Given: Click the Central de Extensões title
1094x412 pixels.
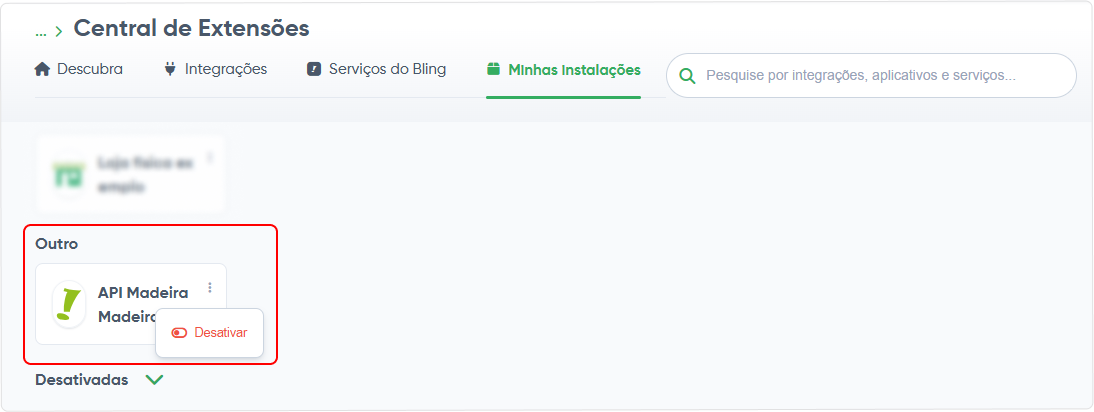Looking at the screenshot, I should tap(191, 29).
